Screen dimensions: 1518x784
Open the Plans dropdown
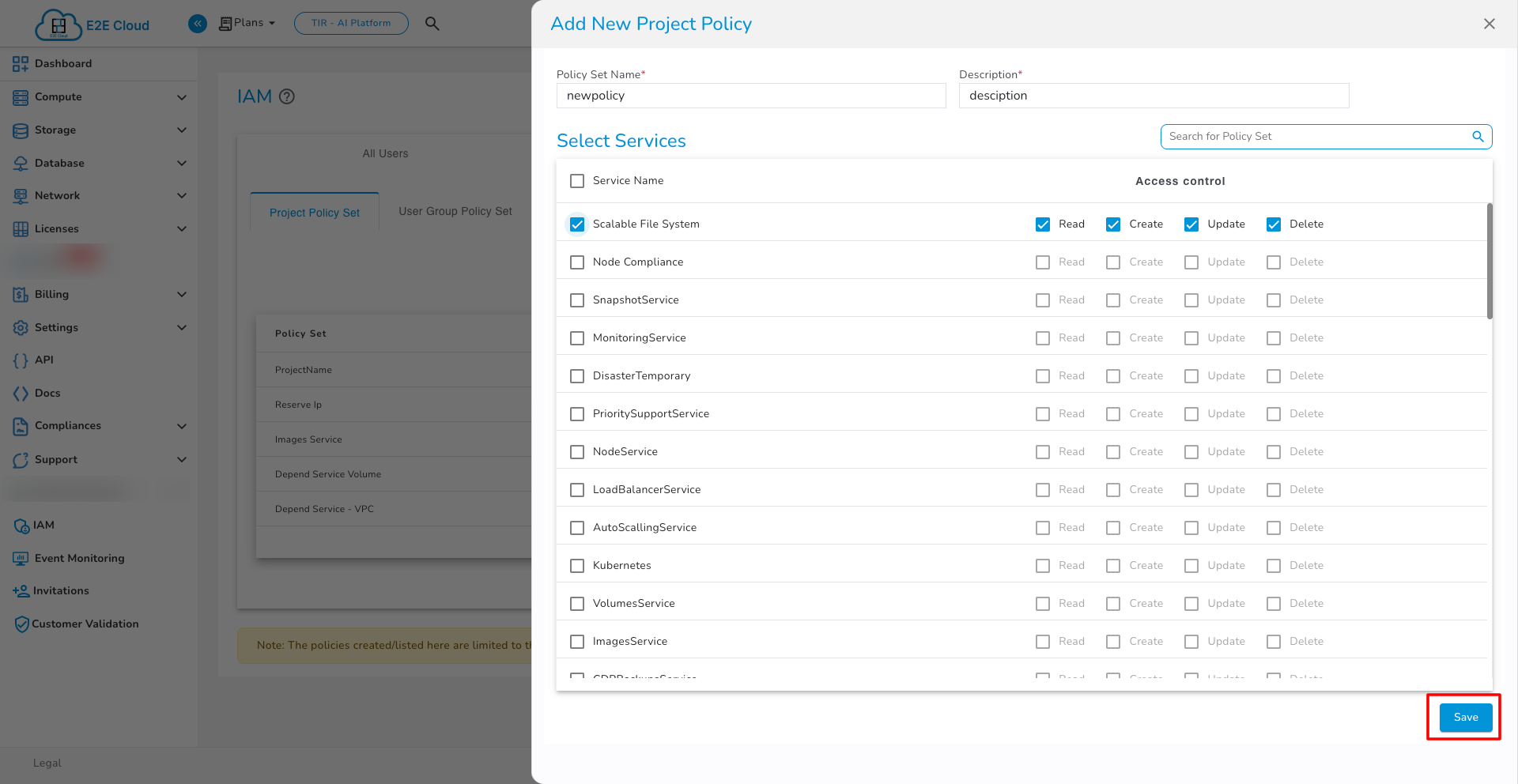tap(247, 24)
